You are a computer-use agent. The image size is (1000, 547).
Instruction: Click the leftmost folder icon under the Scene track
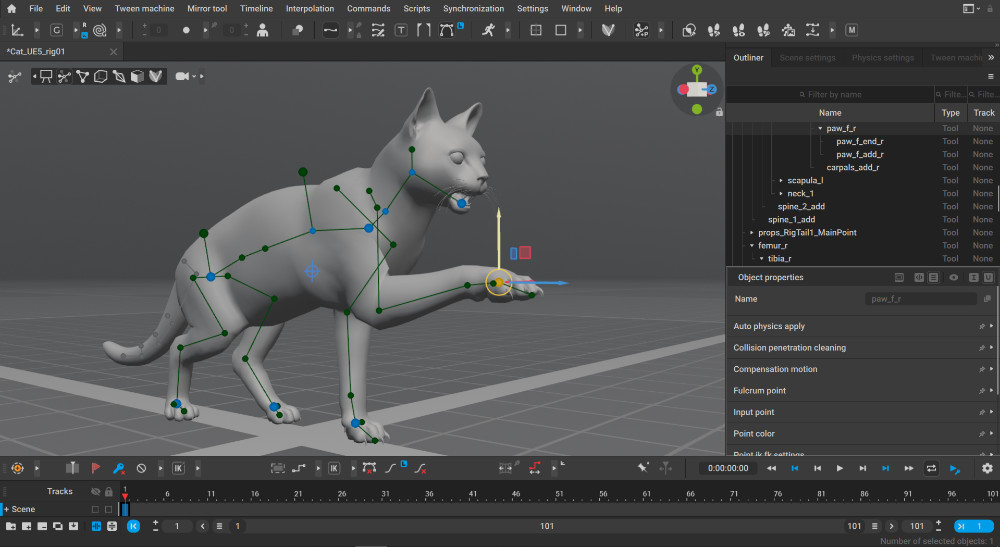(x=11, y=526)
